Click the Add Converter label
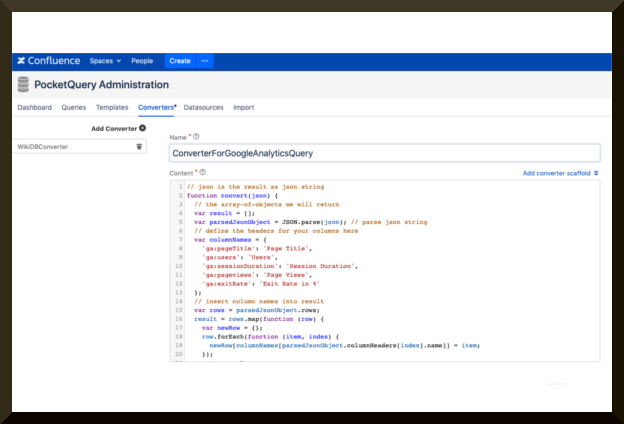The width and height of the screenshot is (624, 424). [114, 129]
